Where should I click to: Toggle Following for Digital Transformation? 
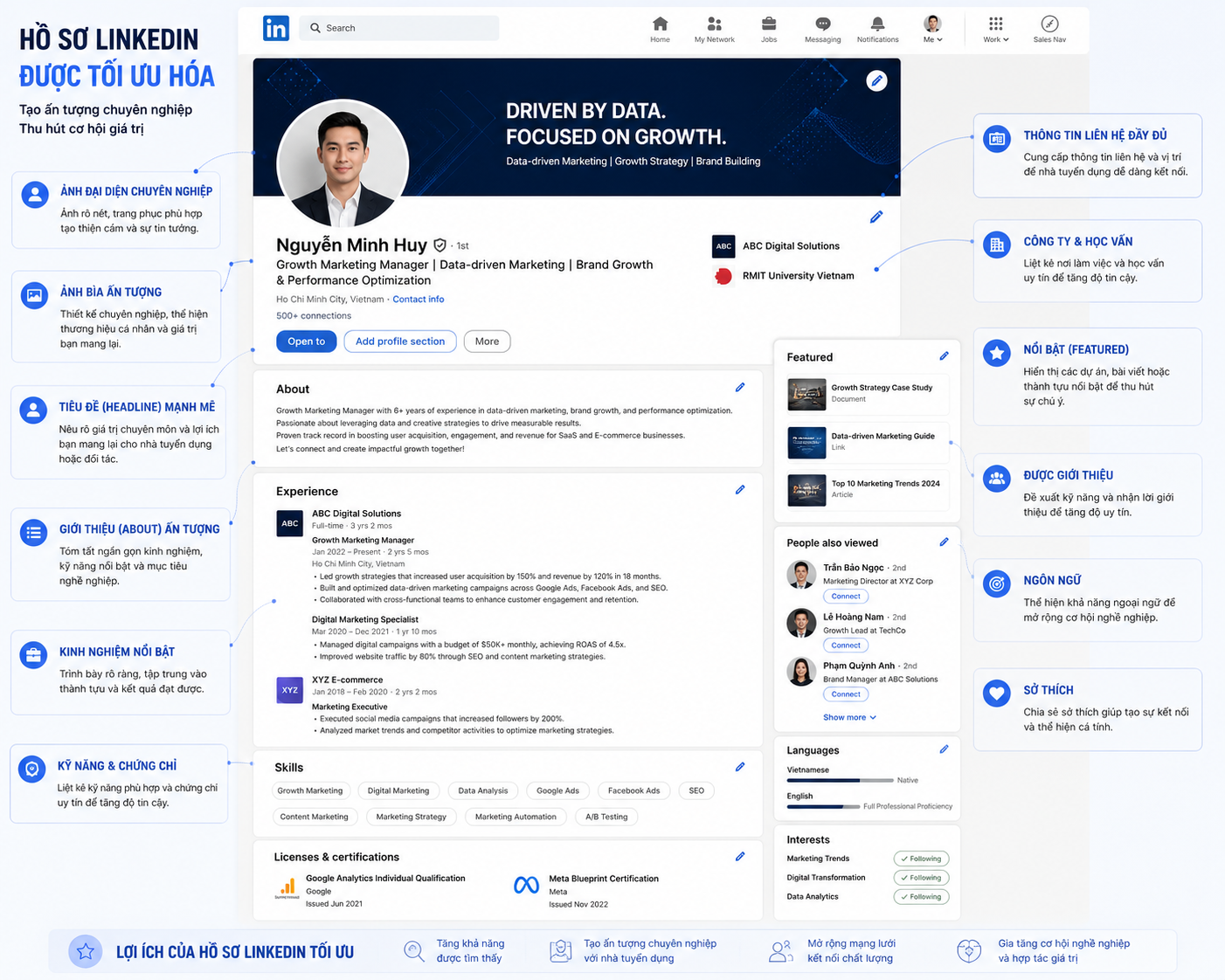(x=921, y=878)
